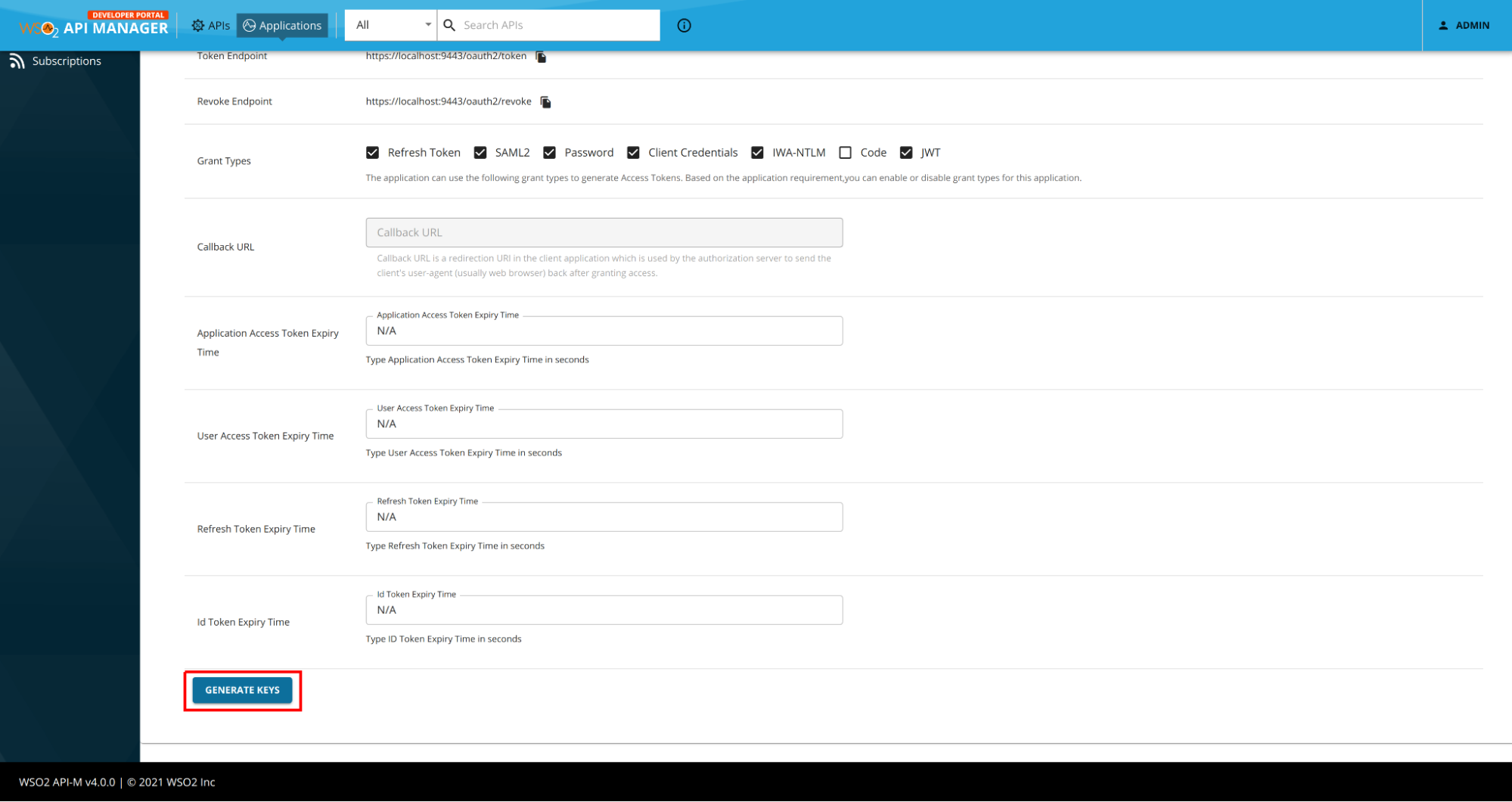Click the globe icon on Applications tab
Screen dimensions: 1512x802
coord(250,25)
